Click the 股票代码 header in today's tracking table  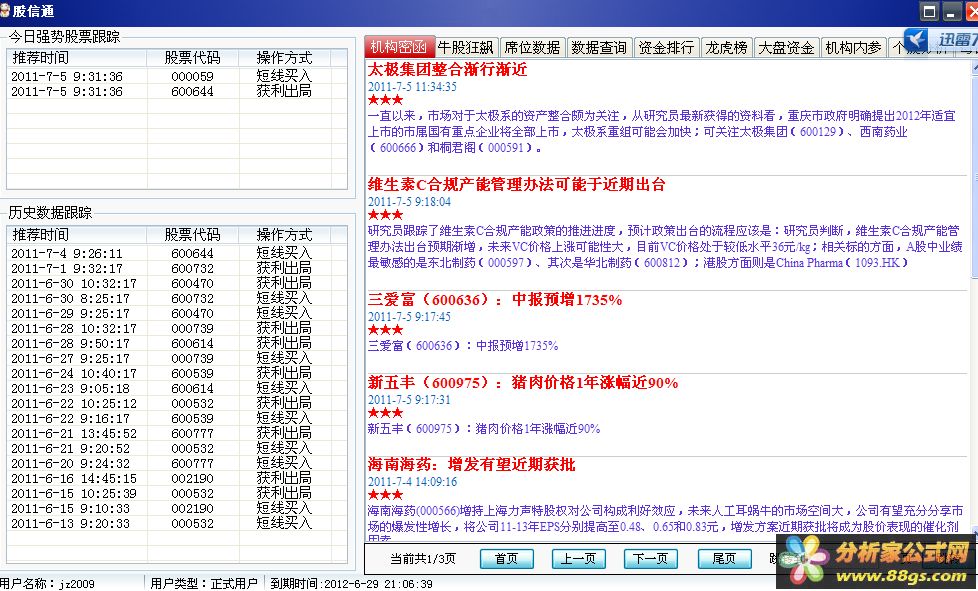coord(192,58)
